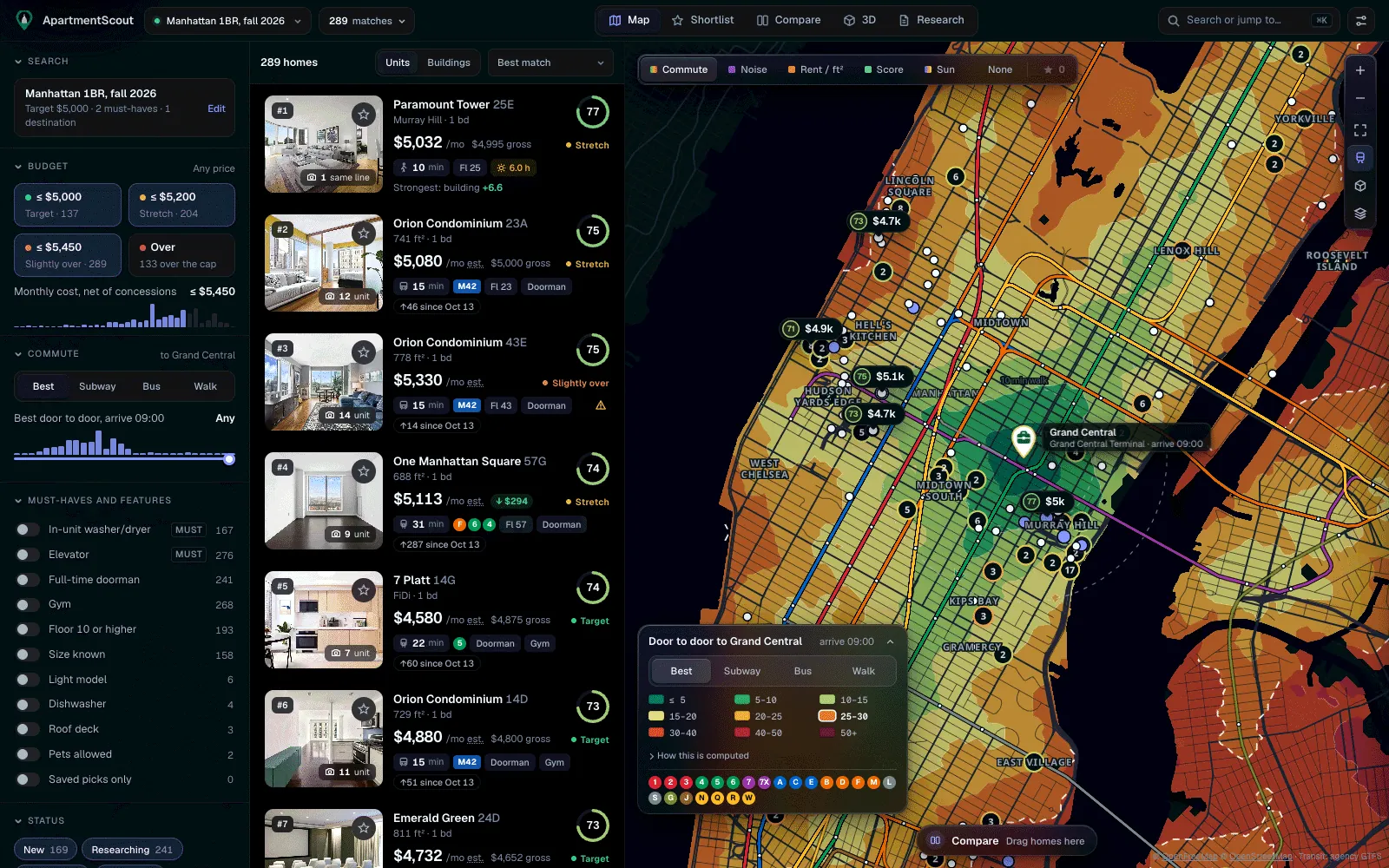Select the ≤ $5,200 Stretch budget
The height and width of the screenshot is (868, 1389).
[x=181, y=205]
